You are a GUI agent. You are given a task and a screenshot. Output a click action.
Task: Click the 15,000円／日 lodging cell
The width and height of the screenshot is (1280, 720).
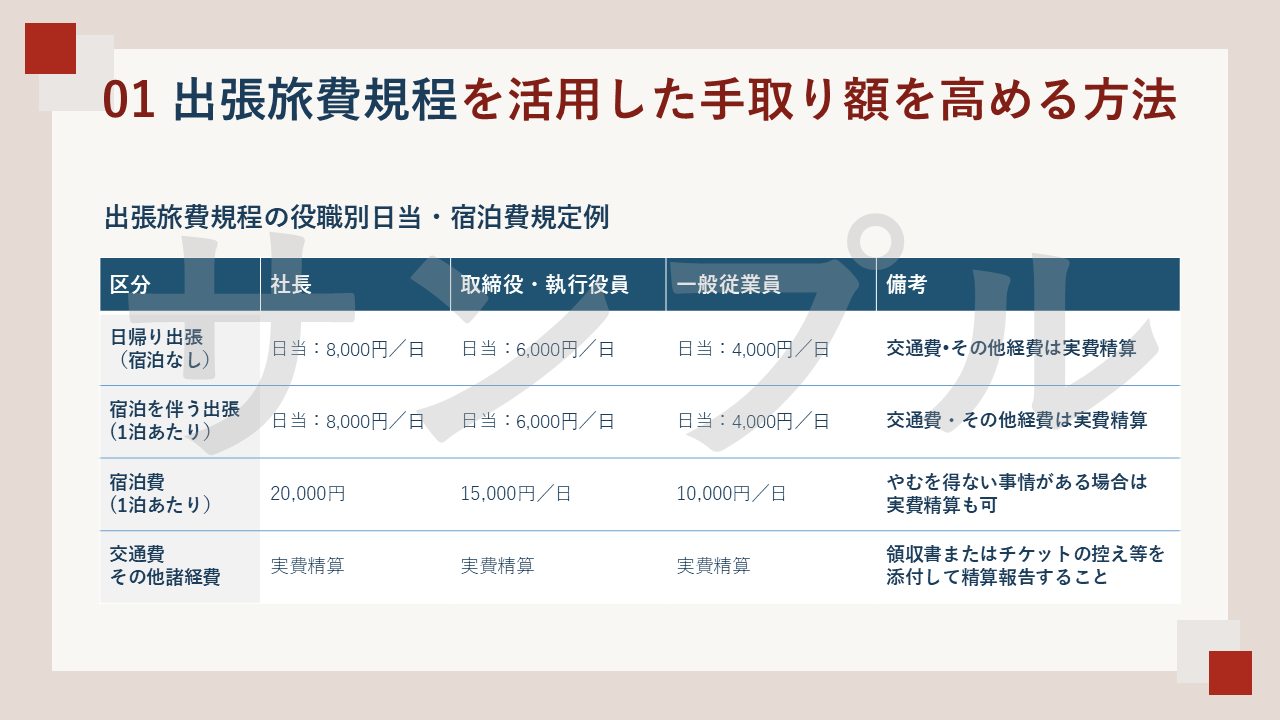pyautogui.click(x=515, y=493)
